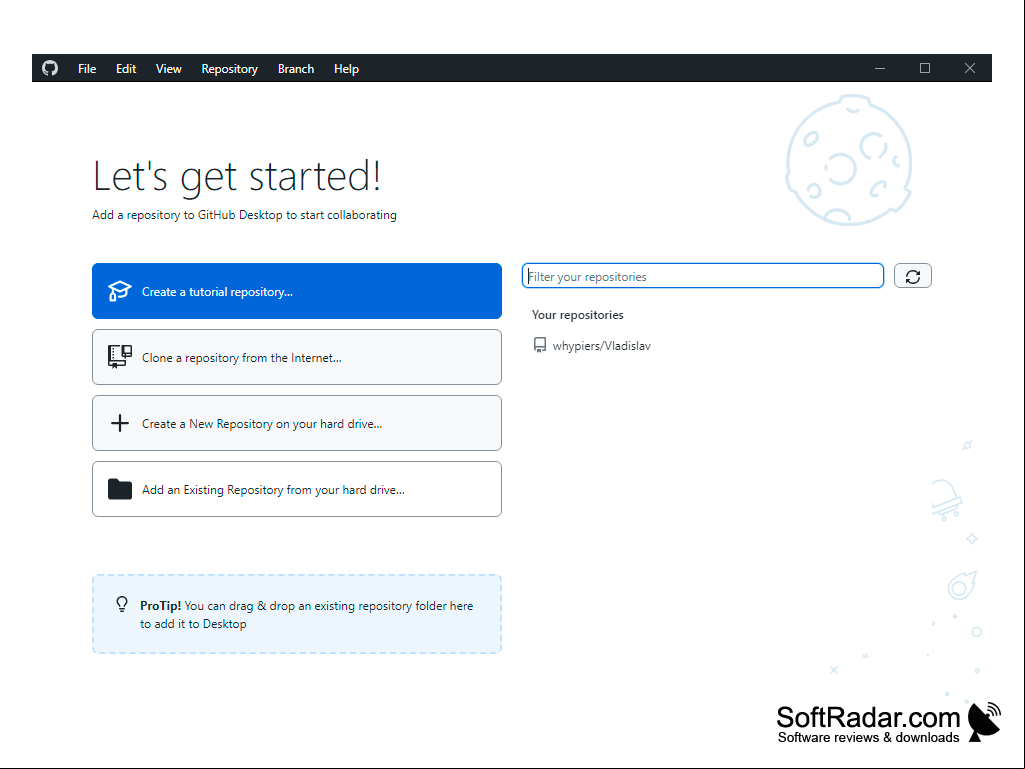Open the View menu

(169, 69)
